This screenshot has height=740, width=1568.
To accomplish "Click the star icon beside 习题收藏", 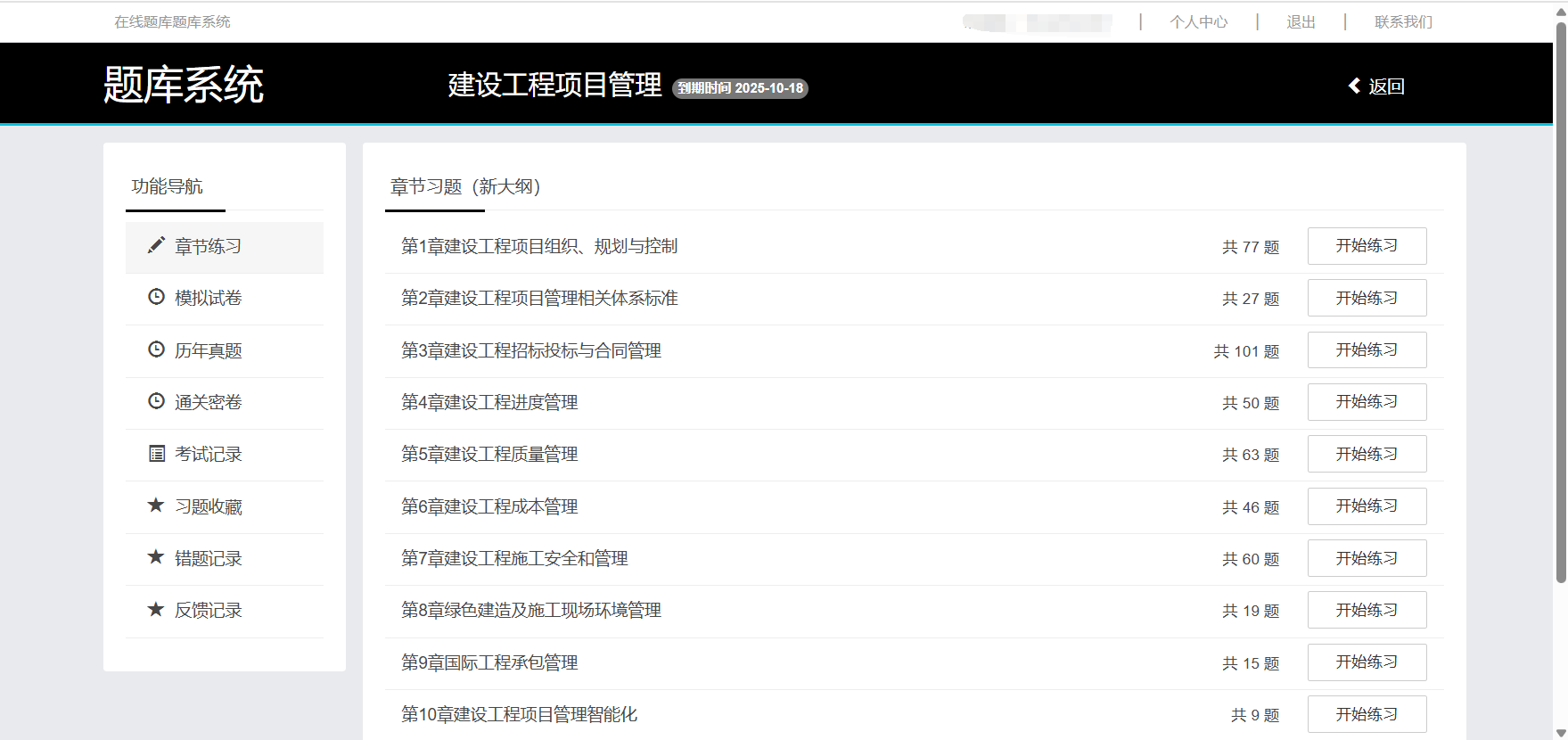I will pyautogui.click(x=156, y=506).
